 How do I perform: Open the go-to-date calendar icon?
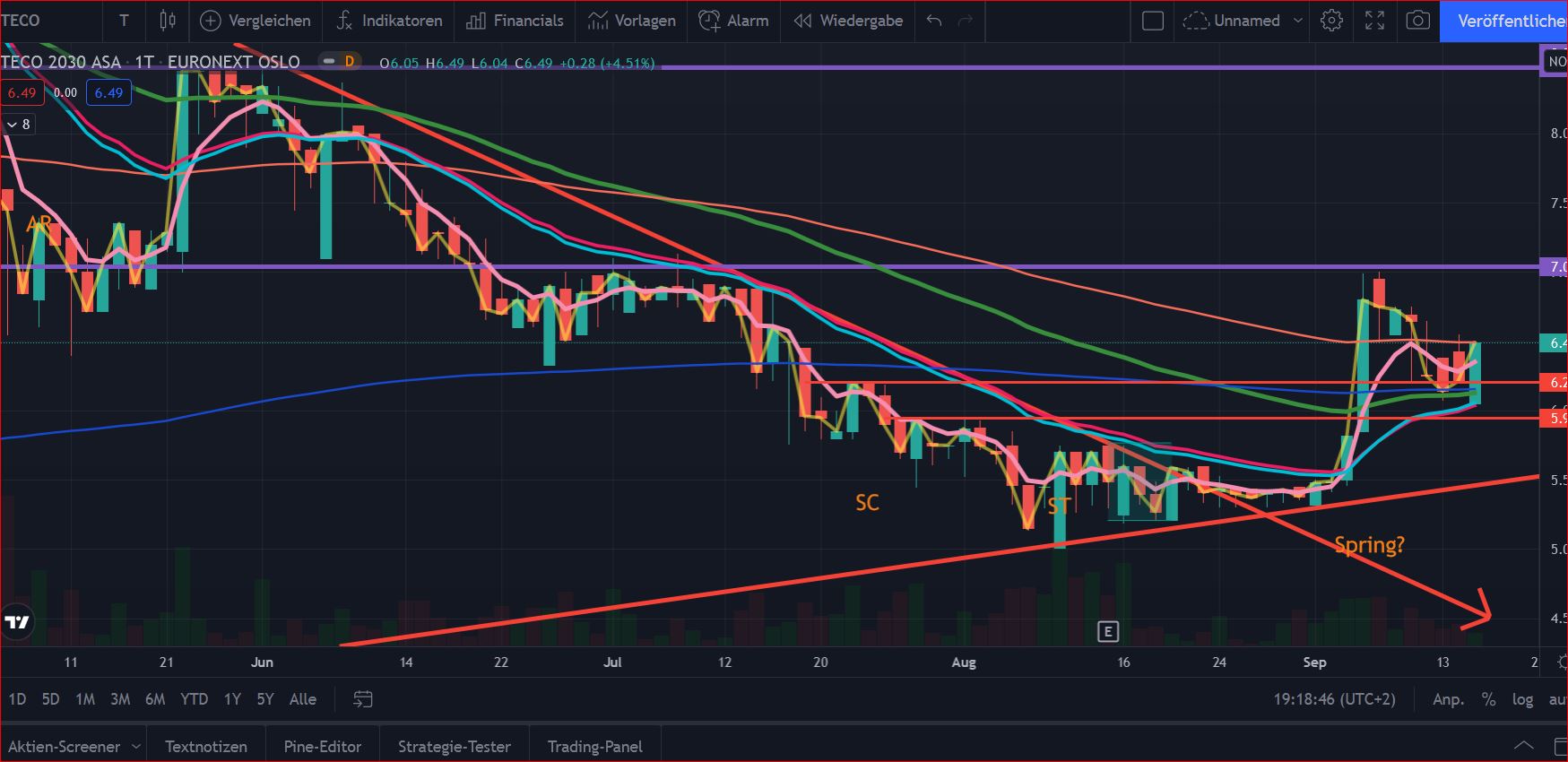362,699
